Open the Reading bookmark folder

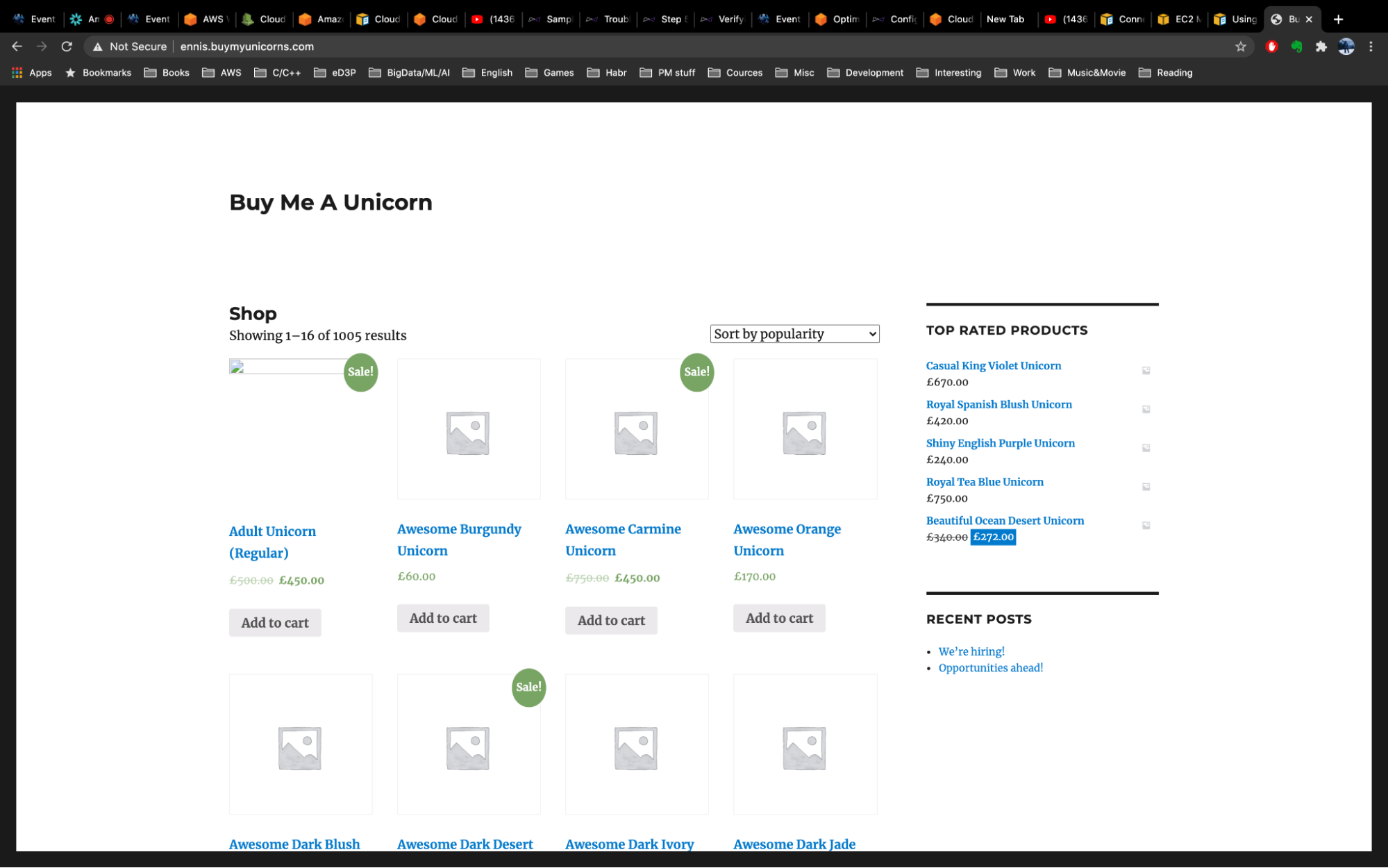pyautogui.click(x=1166, y=73)
